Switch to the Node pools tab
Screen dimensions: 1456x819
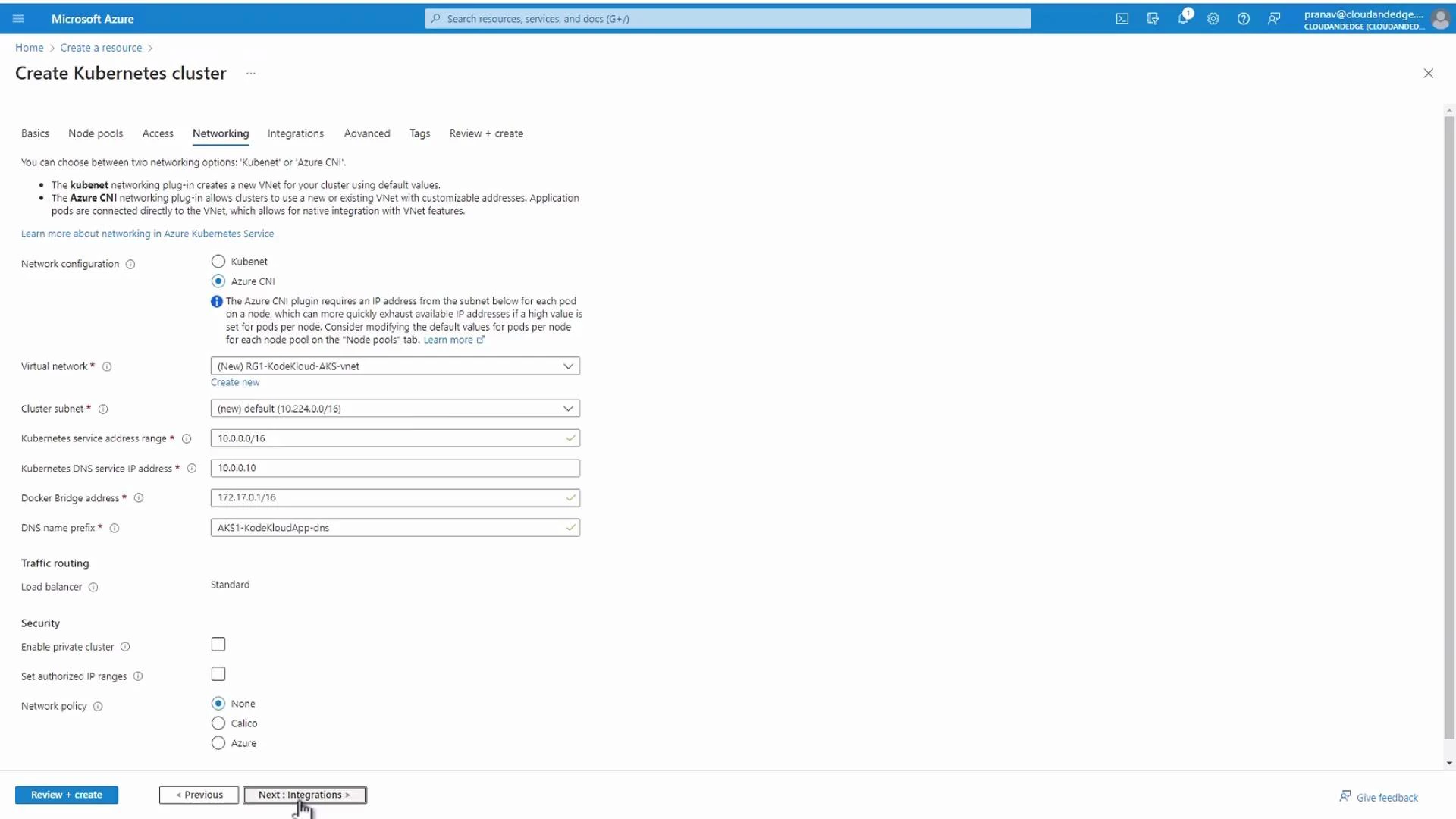point(96,133)
